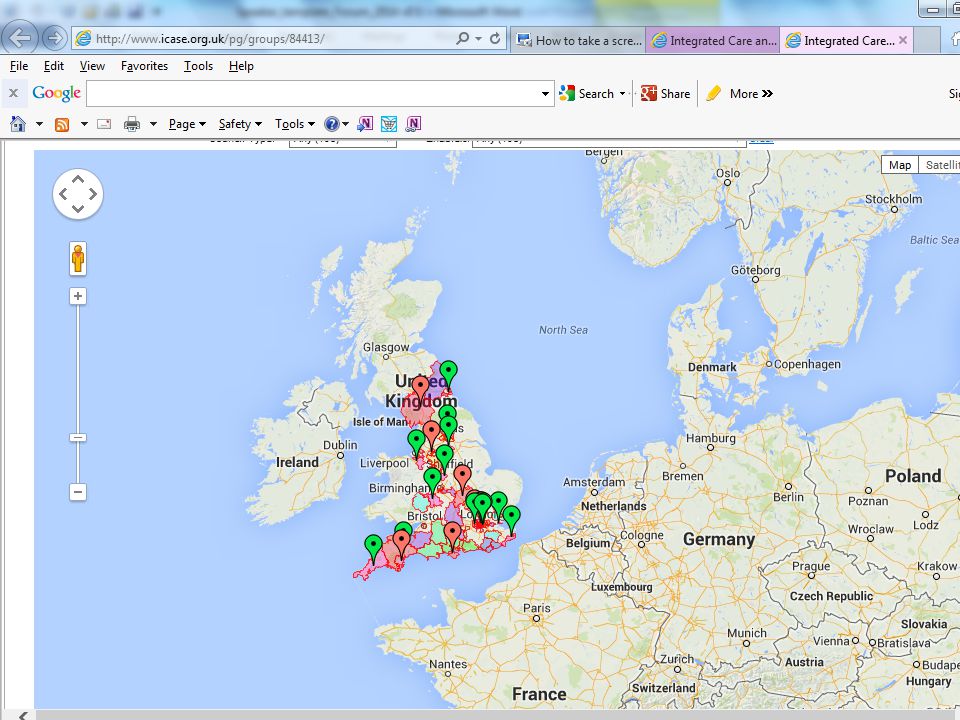Pan the map left with the left arrow

click(x=62, y=195)
